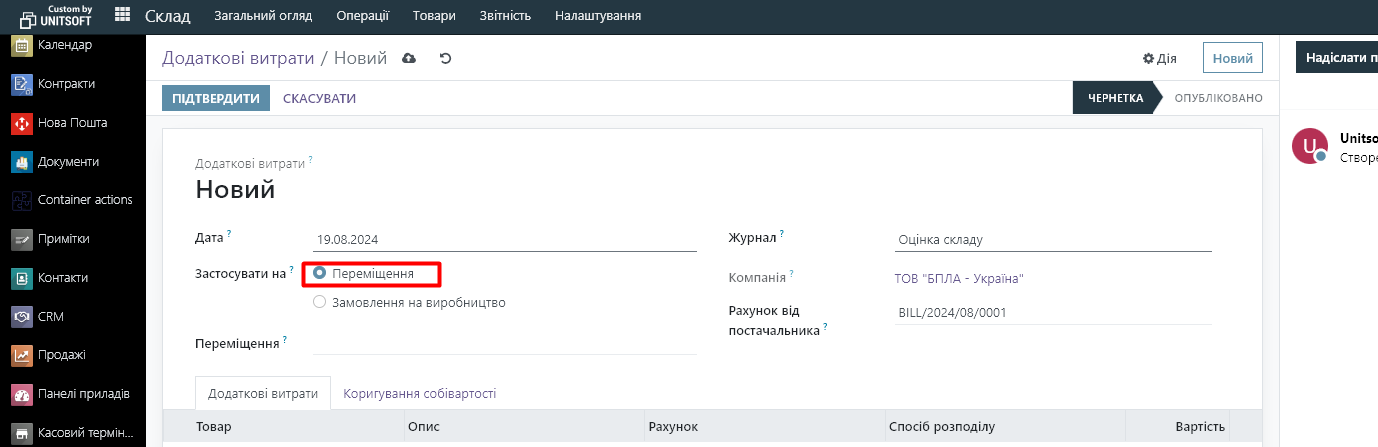
Task: Select Замовлення на виробництво radio option
Action: pyautogui.click(x=320, y=302)
